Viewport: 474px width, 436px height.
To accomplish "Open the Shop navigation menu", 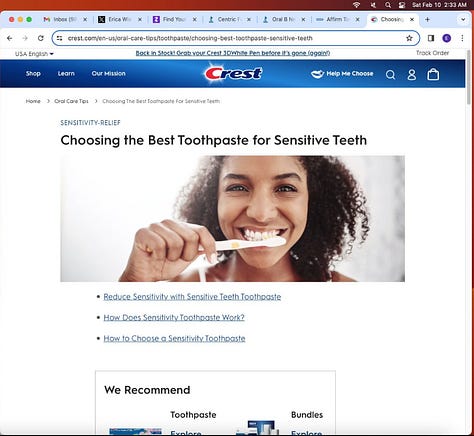I will click(x=33, y=74).
